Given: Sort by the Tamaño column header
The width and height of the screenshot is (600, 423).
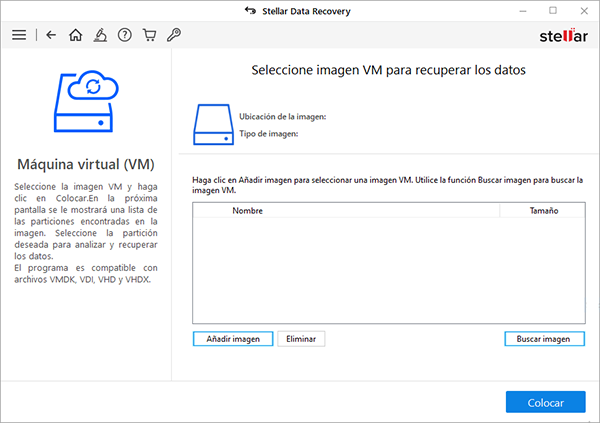Looking at the screenshot, I should coord(543,211).
